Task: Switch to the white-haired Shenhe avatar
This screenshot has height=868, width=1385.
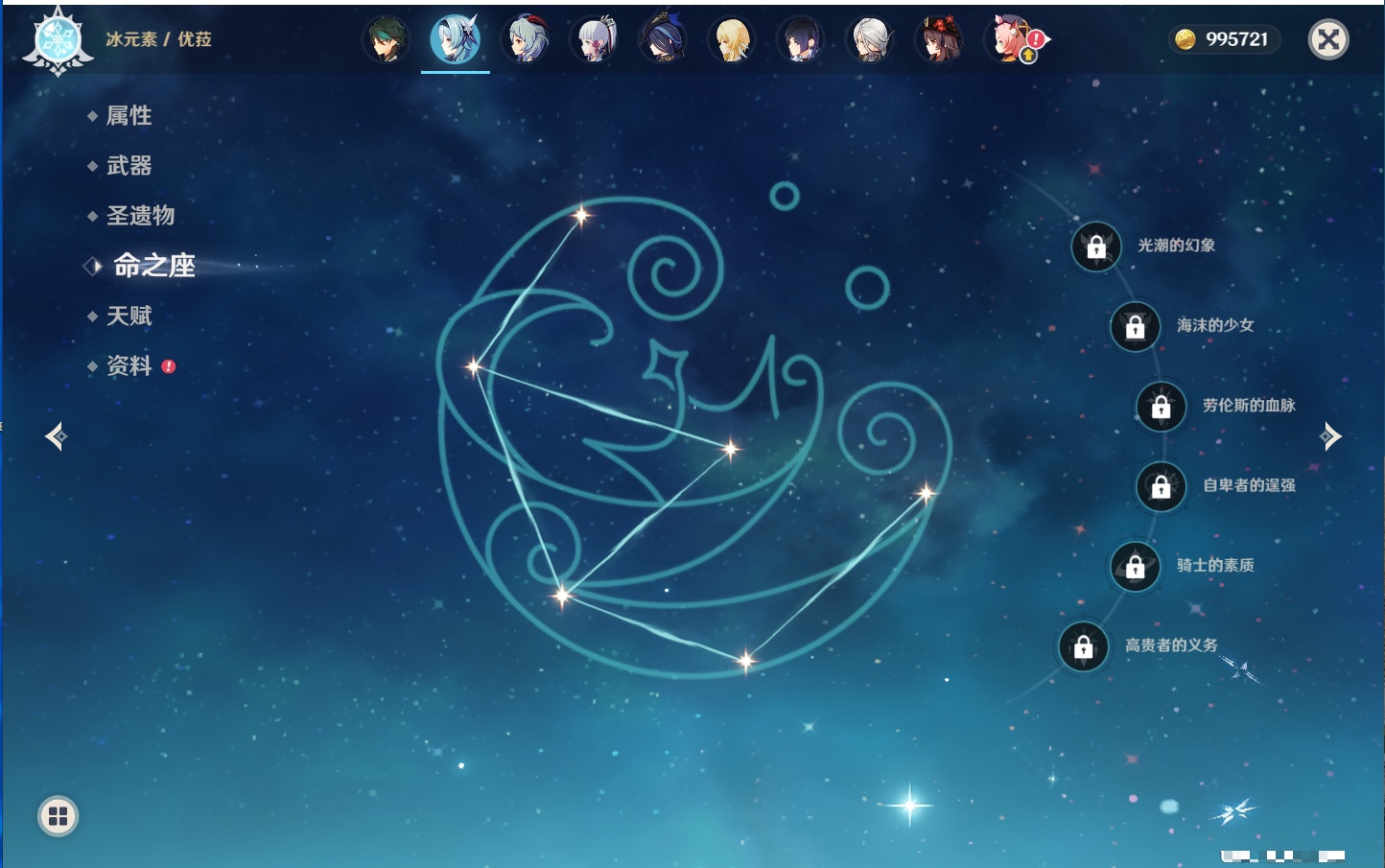Action: tap(871, 40)
